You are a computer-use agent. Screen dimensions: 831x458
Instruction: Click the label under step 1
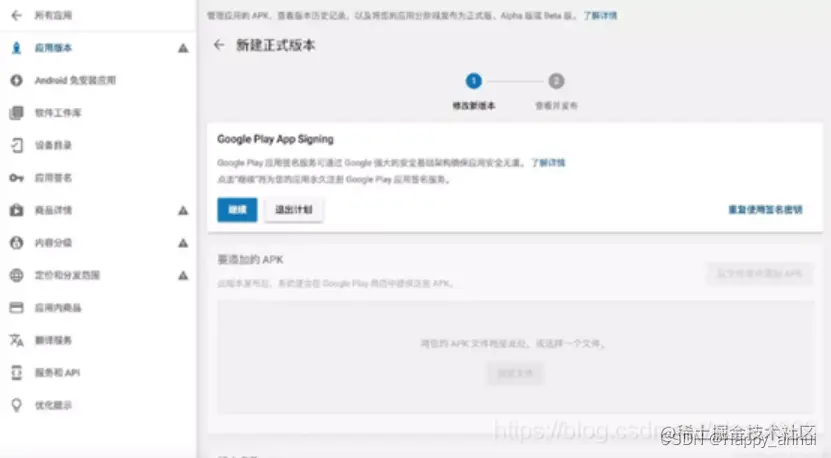[x=474, y=106]
